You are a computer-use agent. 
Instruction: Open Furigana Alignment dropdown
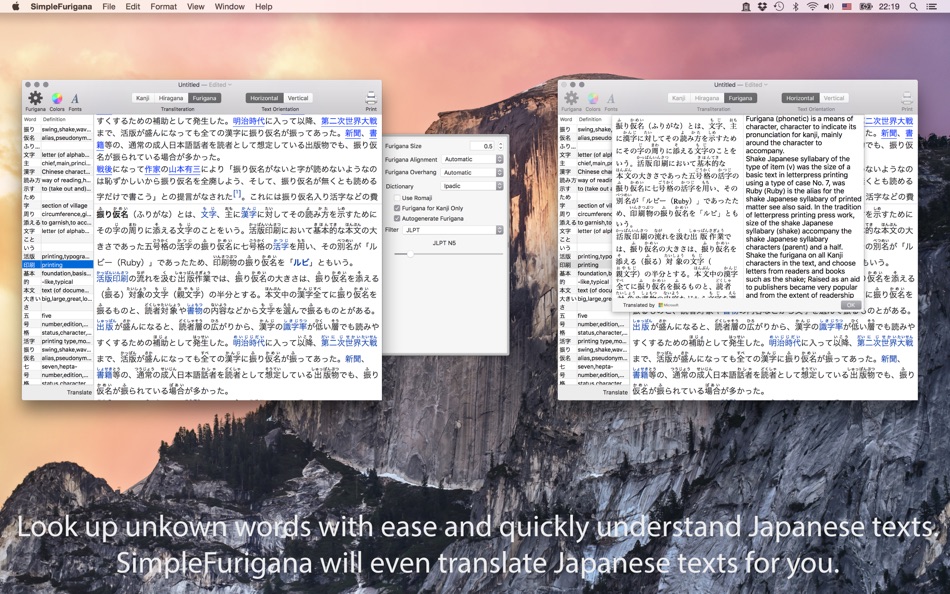click(x=473, y=159)
